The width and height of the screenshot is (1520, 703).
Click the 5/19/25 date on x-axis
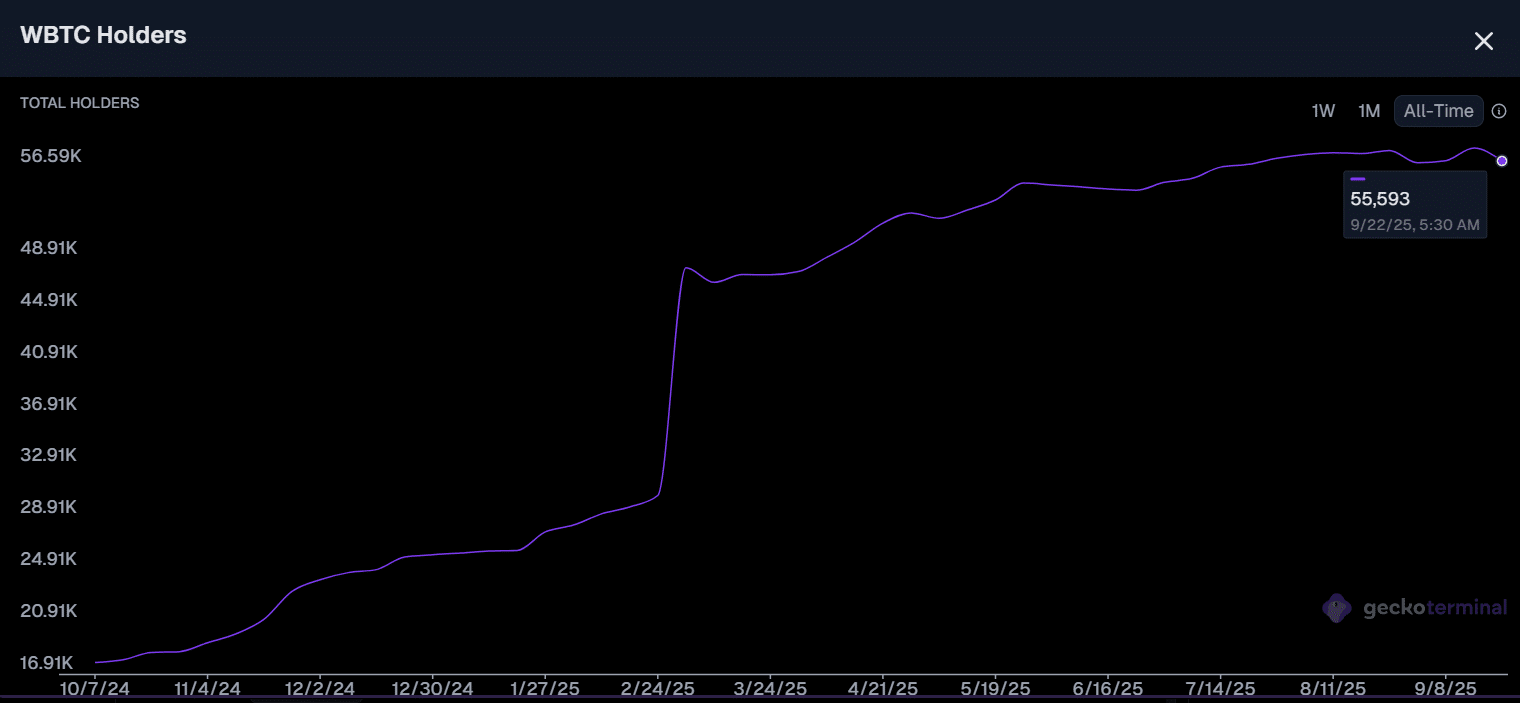(994, 689)
